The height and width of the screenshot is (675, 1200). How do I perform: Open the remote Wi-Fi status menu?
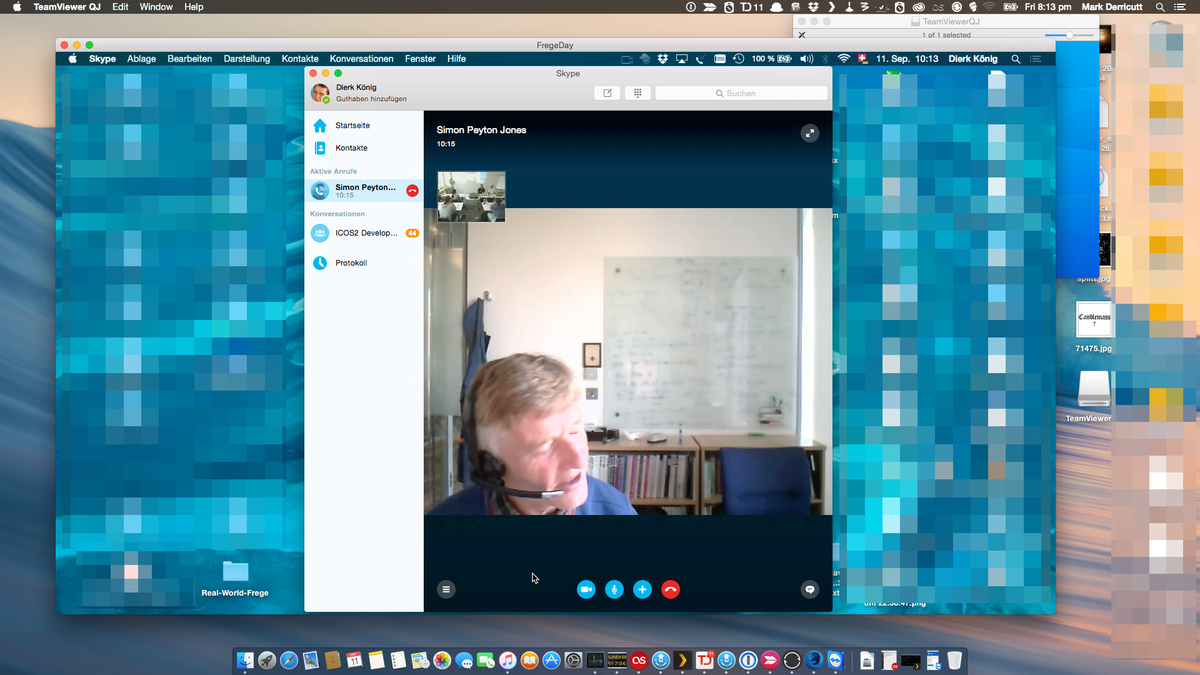pos(843,59)
